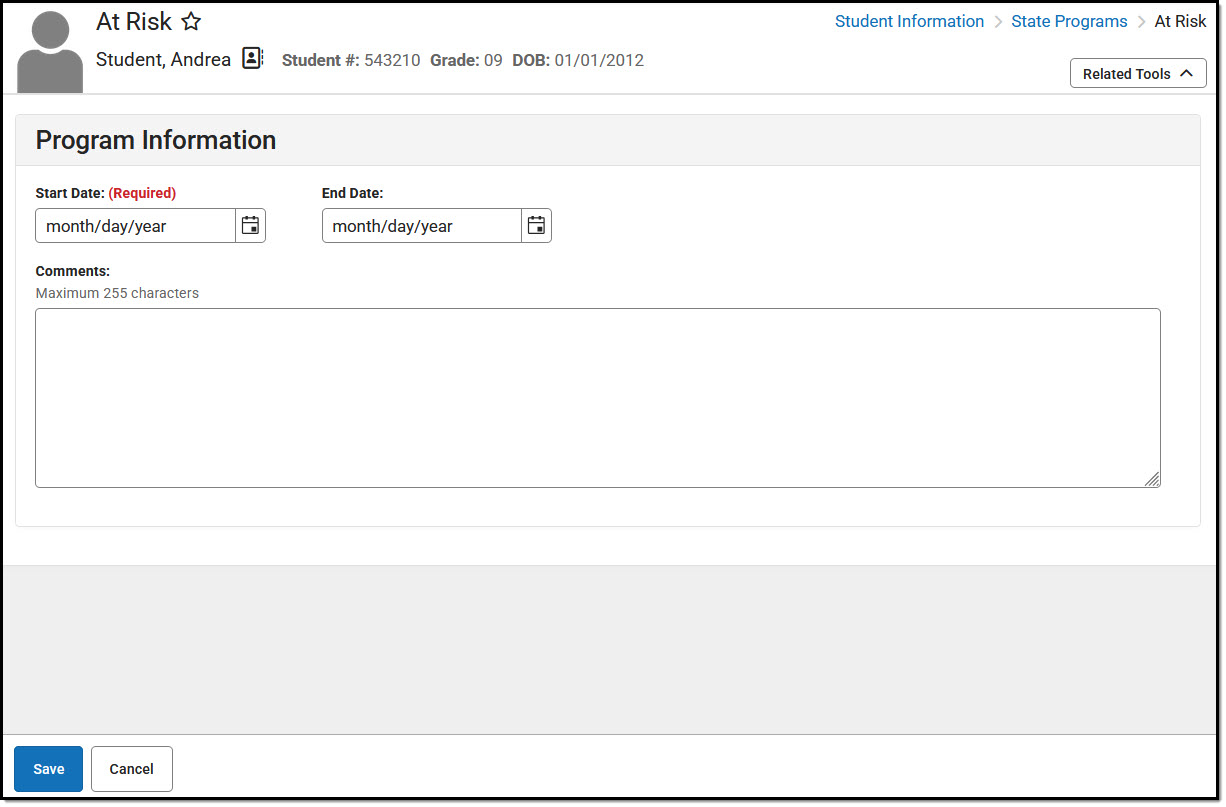The width and height of the screenshot is (1226, 807).
Task: Open Student Information from breadcrumb
Action: click(909, 21)
